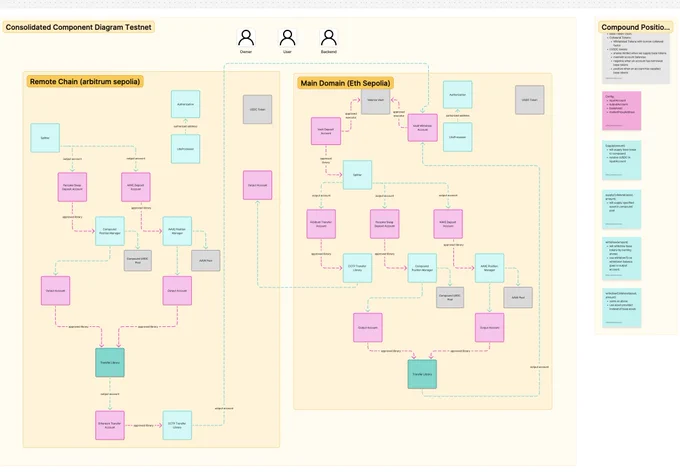Screen dimensions: 680x472
Task: Select Main Domain Output Account under Compound manager
Action: click(x=368, y=328)
